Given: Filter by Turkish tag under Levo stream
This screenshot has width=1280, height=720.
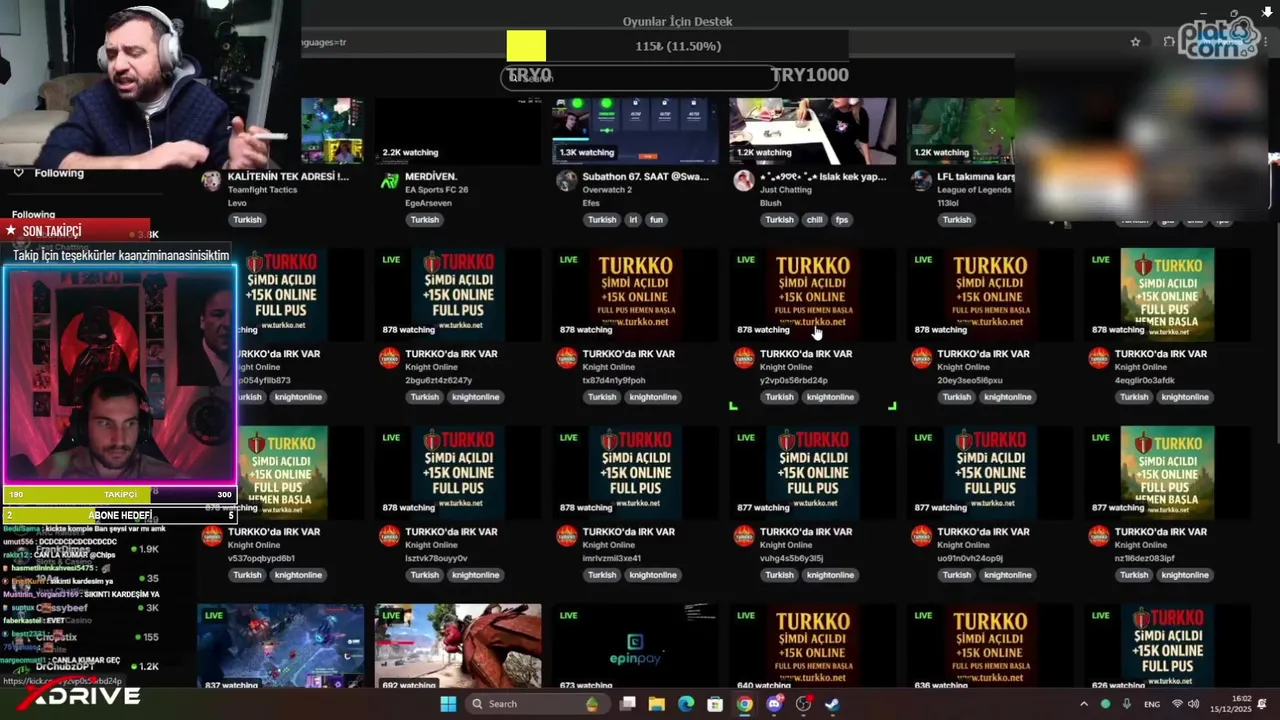Looking at the screenshot, I should [x=247, y=220].
